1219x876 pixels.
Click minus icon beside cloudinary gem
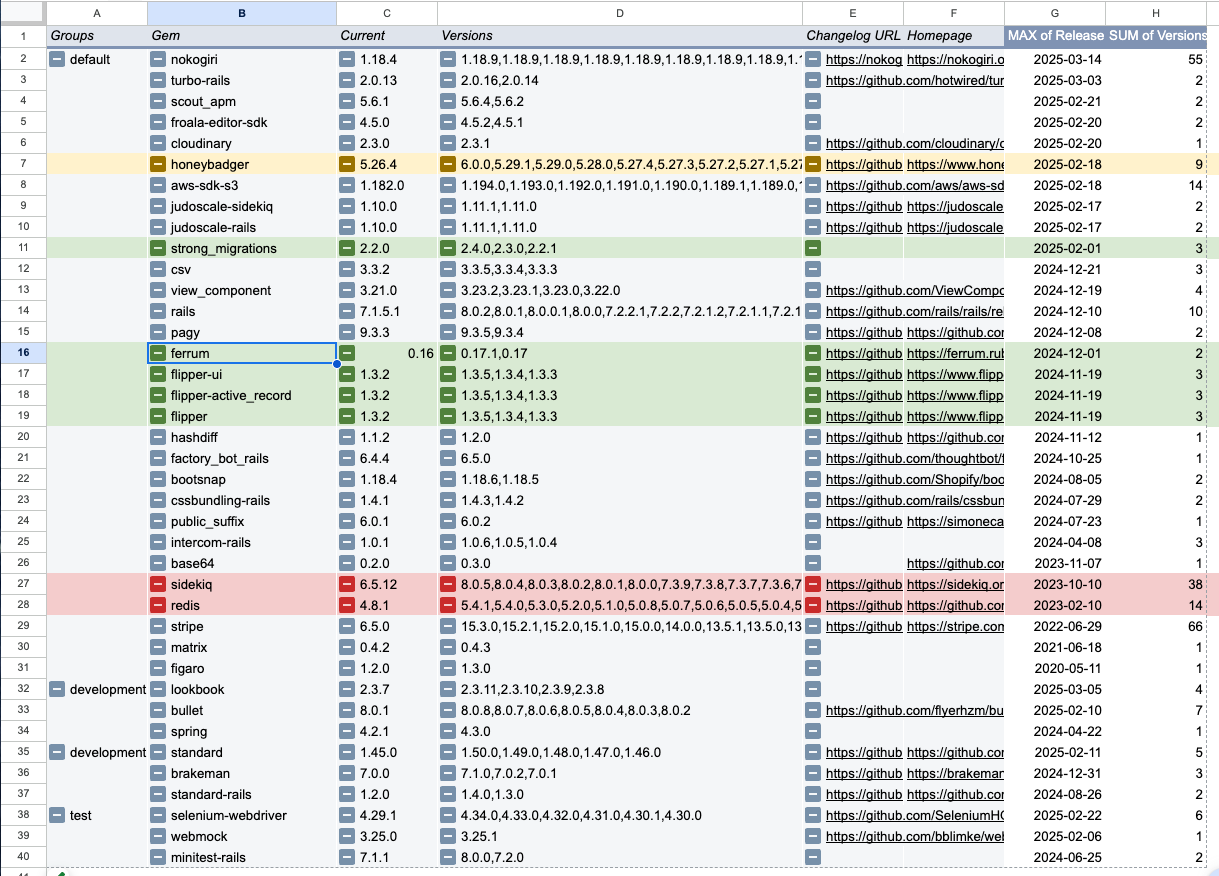click(x=158, y=144)
